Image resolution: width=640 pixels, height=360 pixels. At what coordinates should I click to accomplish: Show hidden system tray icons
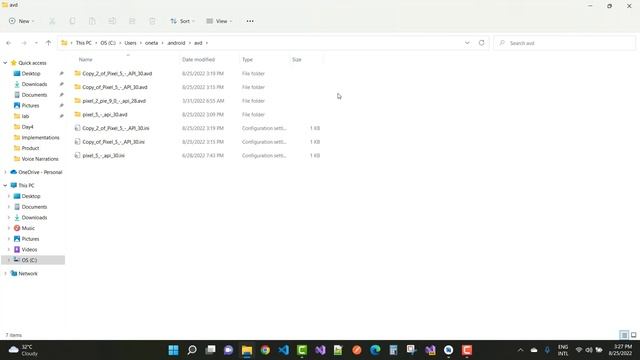click(x=520, y=350)
